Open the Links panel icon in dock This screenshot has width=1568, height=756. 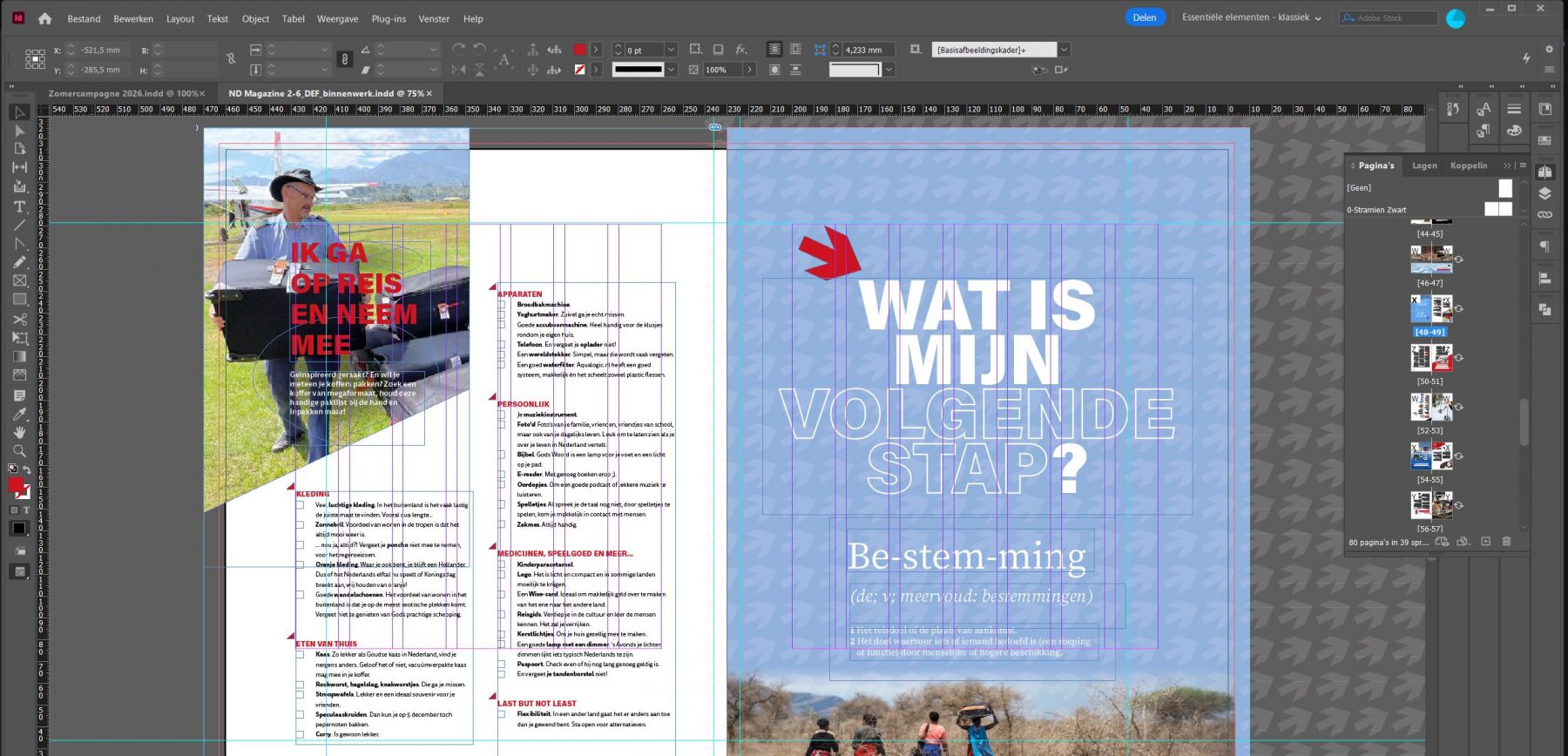1544,214
